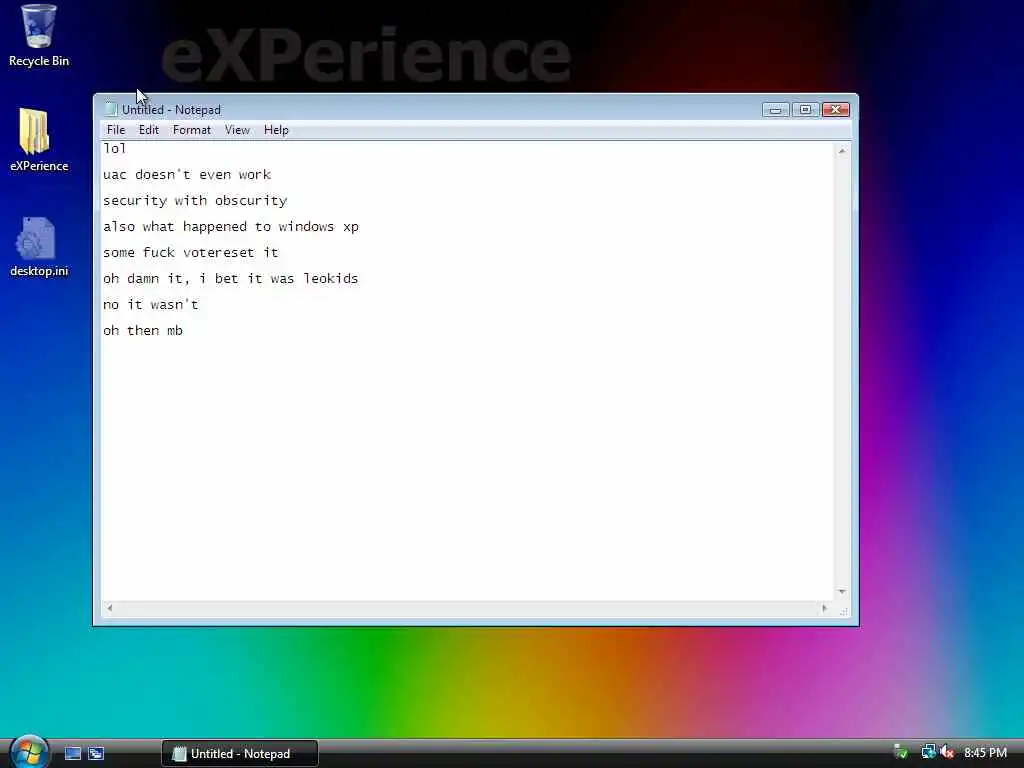The width and height of the screenshot is (1024, 768).
Task: Click the Untitled - Notepad title bar text
Action: click(171, 110)
